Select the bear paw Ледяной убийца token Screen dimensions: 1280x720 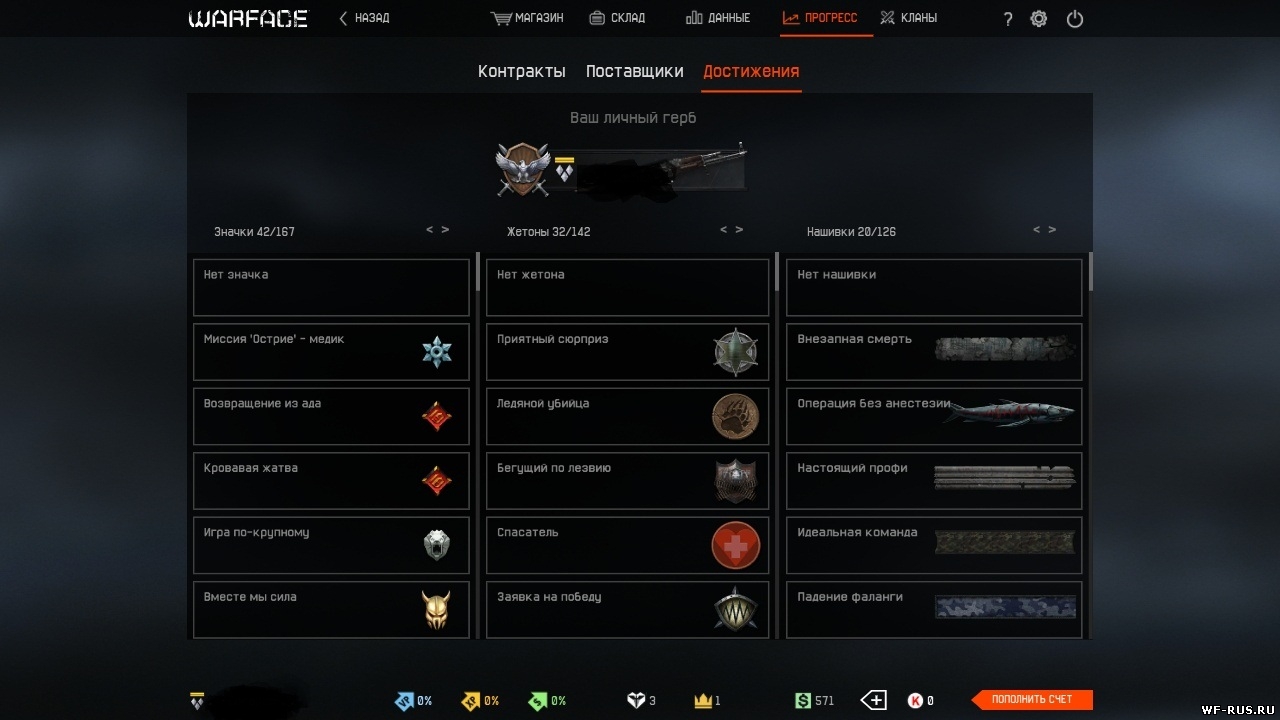[x=736, y=417]
